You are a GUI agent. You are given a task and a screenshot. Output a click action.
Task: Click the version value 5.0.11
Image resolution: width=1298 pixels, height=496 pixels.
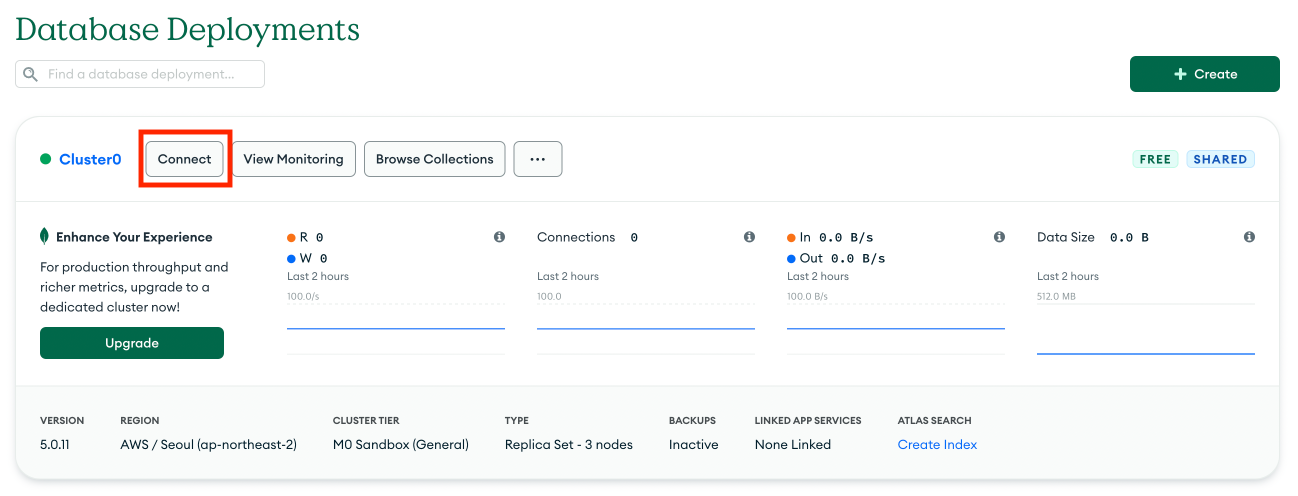(x=55, y=444)
